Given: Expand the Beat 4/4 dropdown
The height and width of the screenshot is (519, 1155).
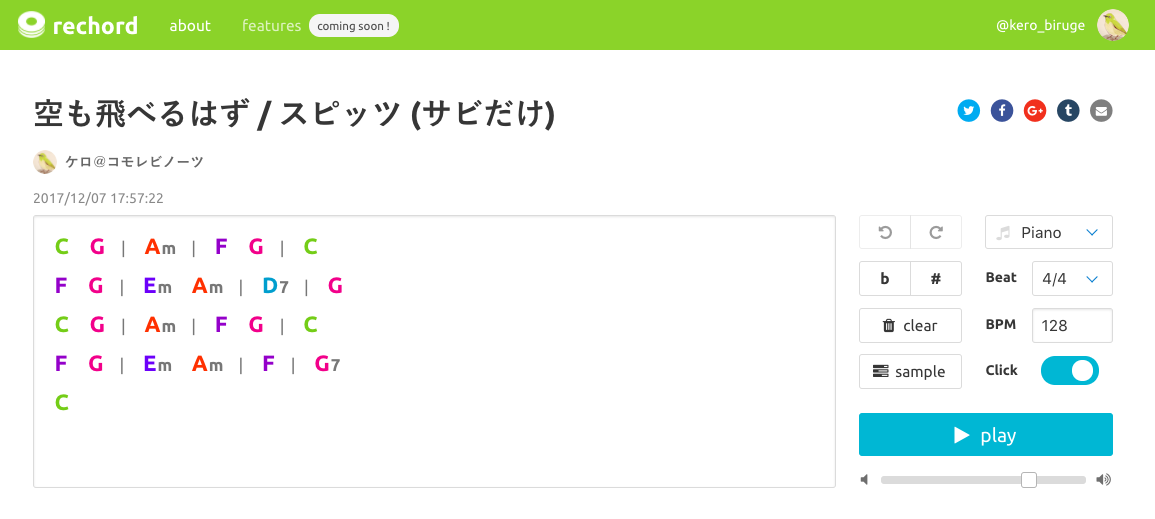Looking at the screenshot, I should click(1072, 279).
